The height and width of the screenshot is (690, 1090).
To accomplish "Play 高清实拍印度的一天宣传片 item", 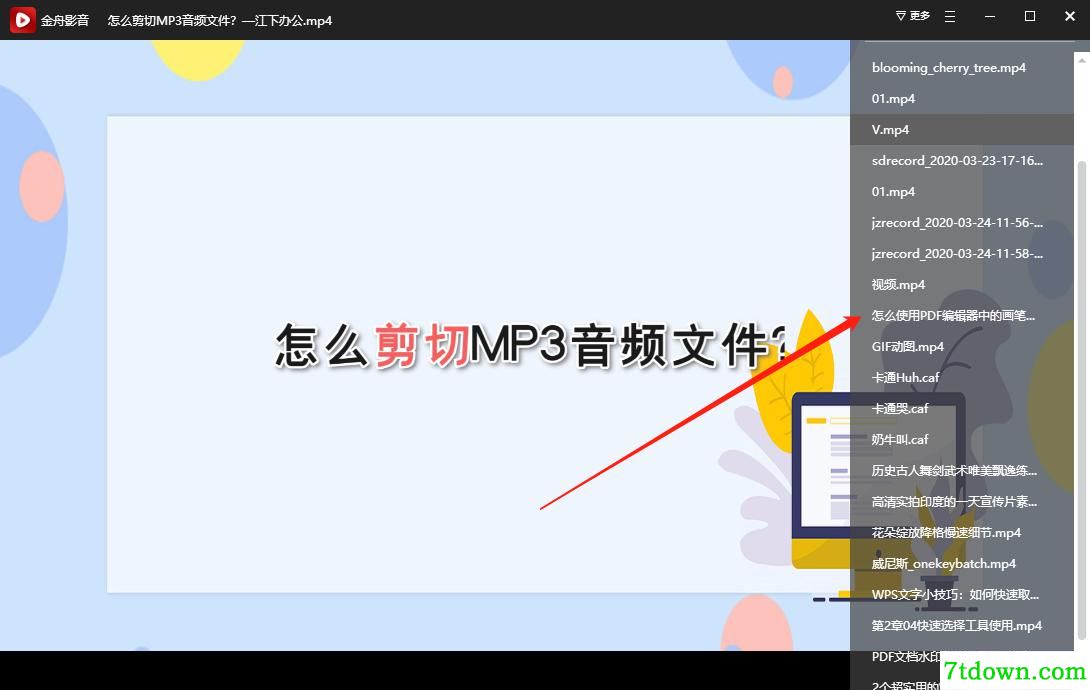I will [x=962, y=501].
